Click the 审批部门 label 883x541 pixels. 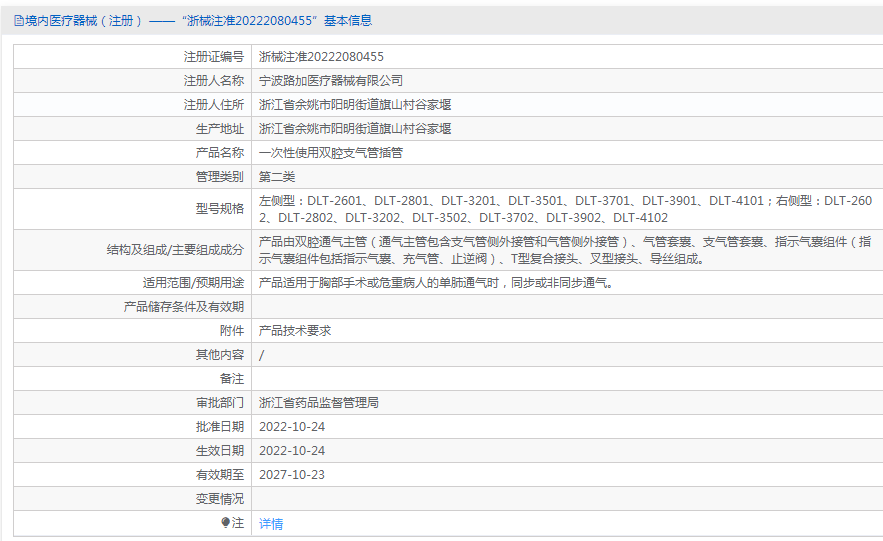[220, 403]
